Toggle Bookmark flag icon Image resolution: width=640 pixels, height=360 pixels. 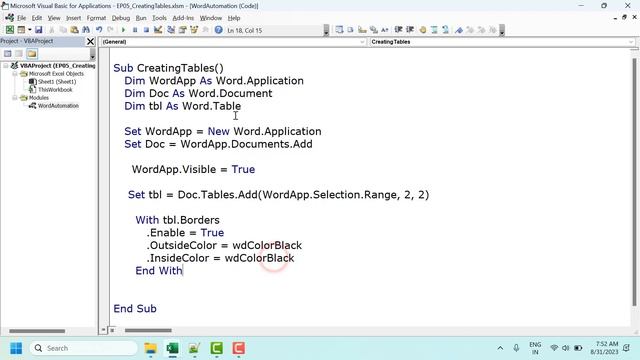click(x=459, y=30)
